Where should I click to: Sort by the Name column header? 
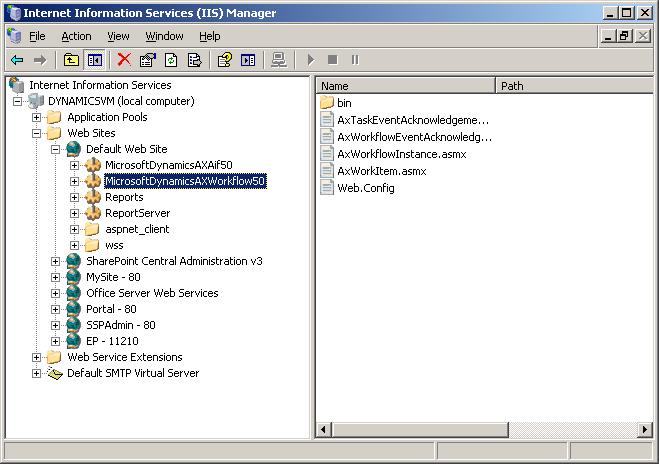(x=406, y=86)
